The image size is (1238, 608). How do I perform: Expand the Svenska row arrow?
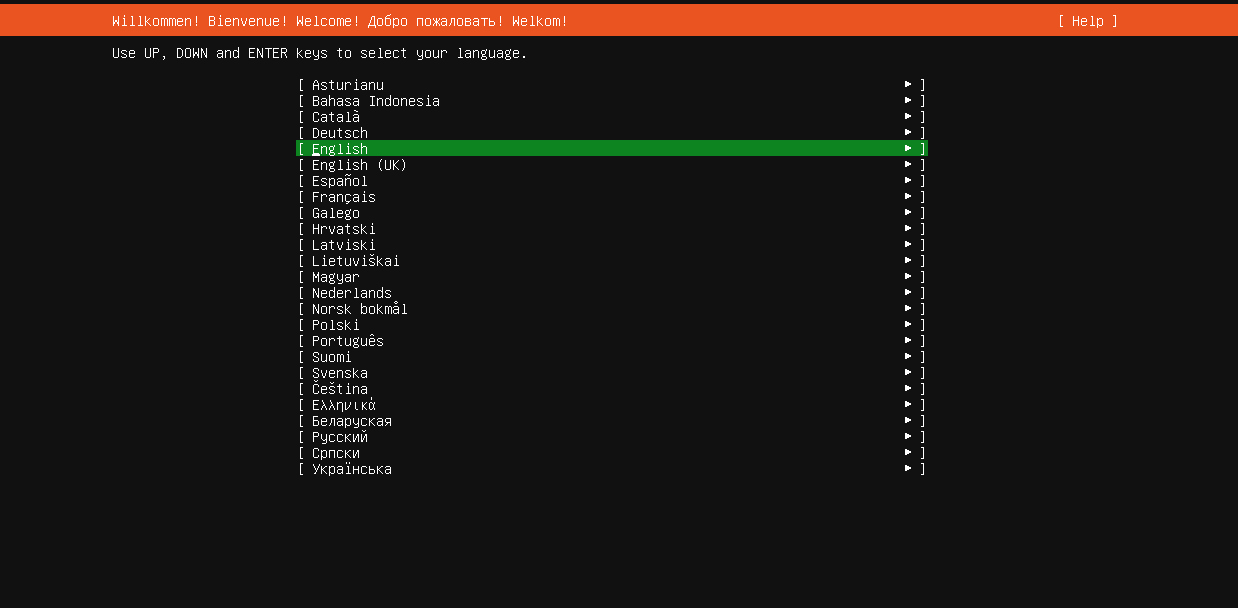[908, 373]
